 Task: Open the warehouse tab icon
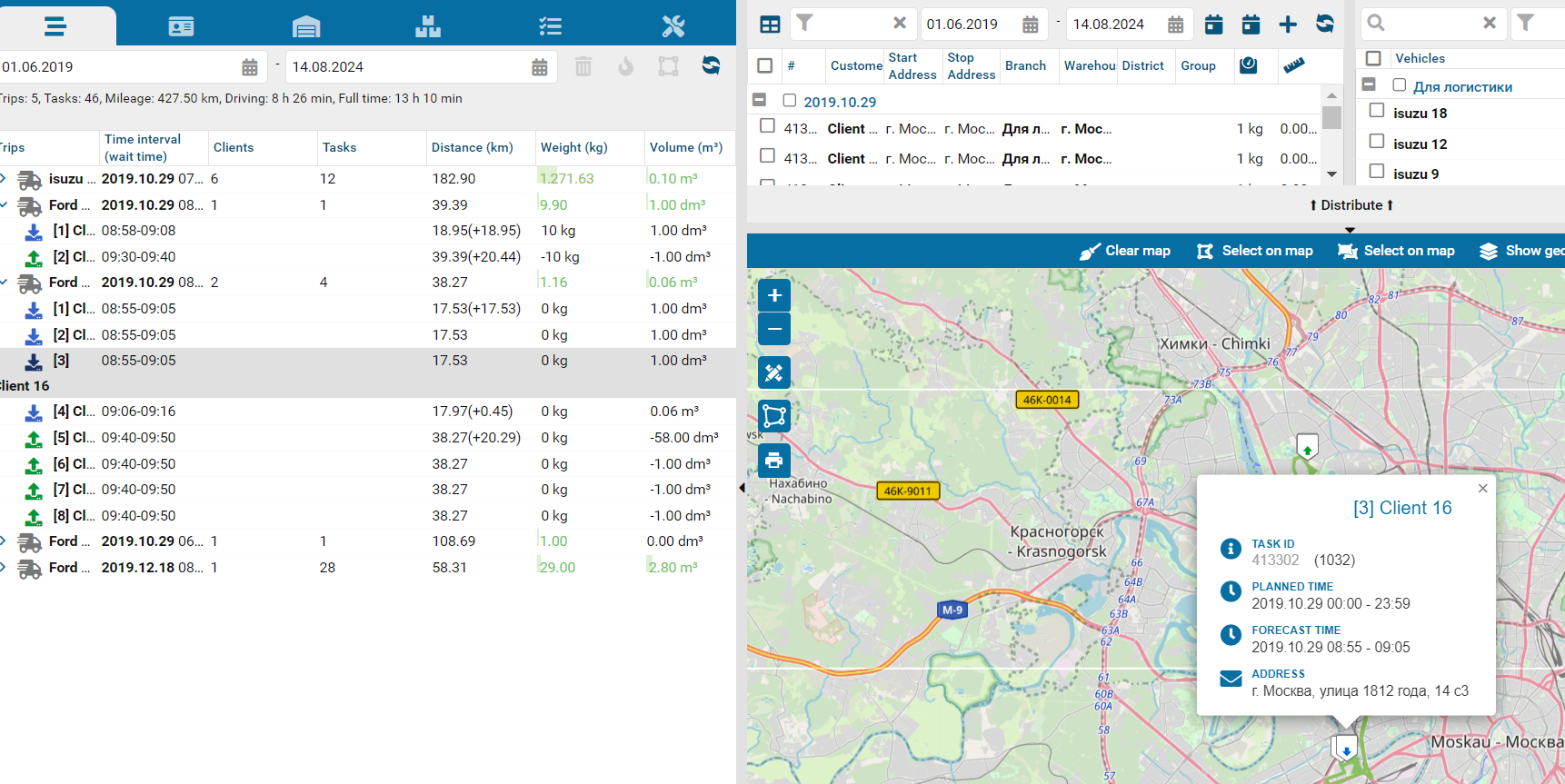306,26
